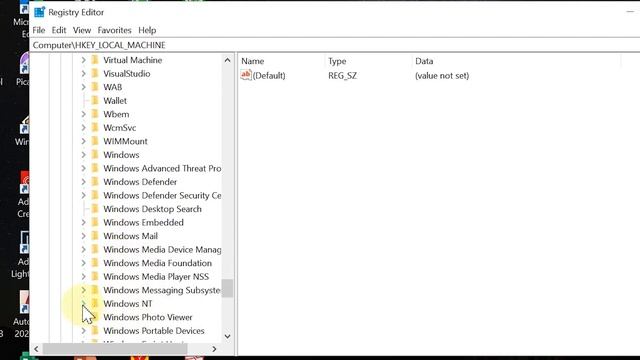
Task: Expand the Windows Messaging Subsystem key
Action: (83, 290)
